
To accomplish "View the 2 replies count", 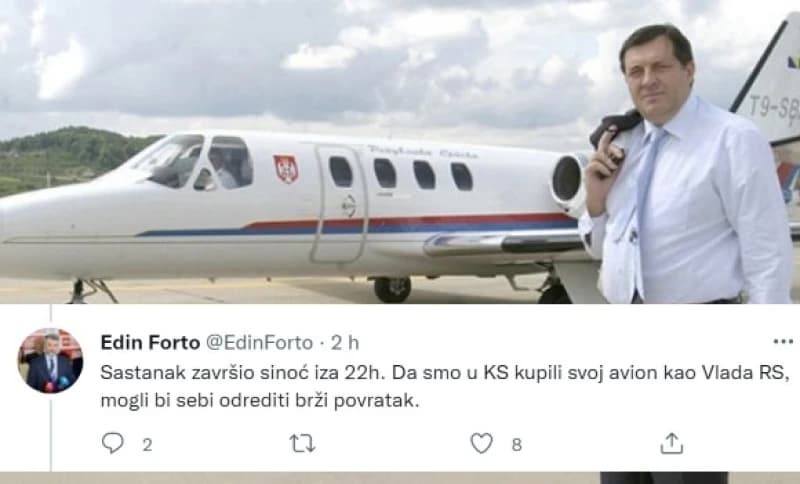I will tap(147, 445).
